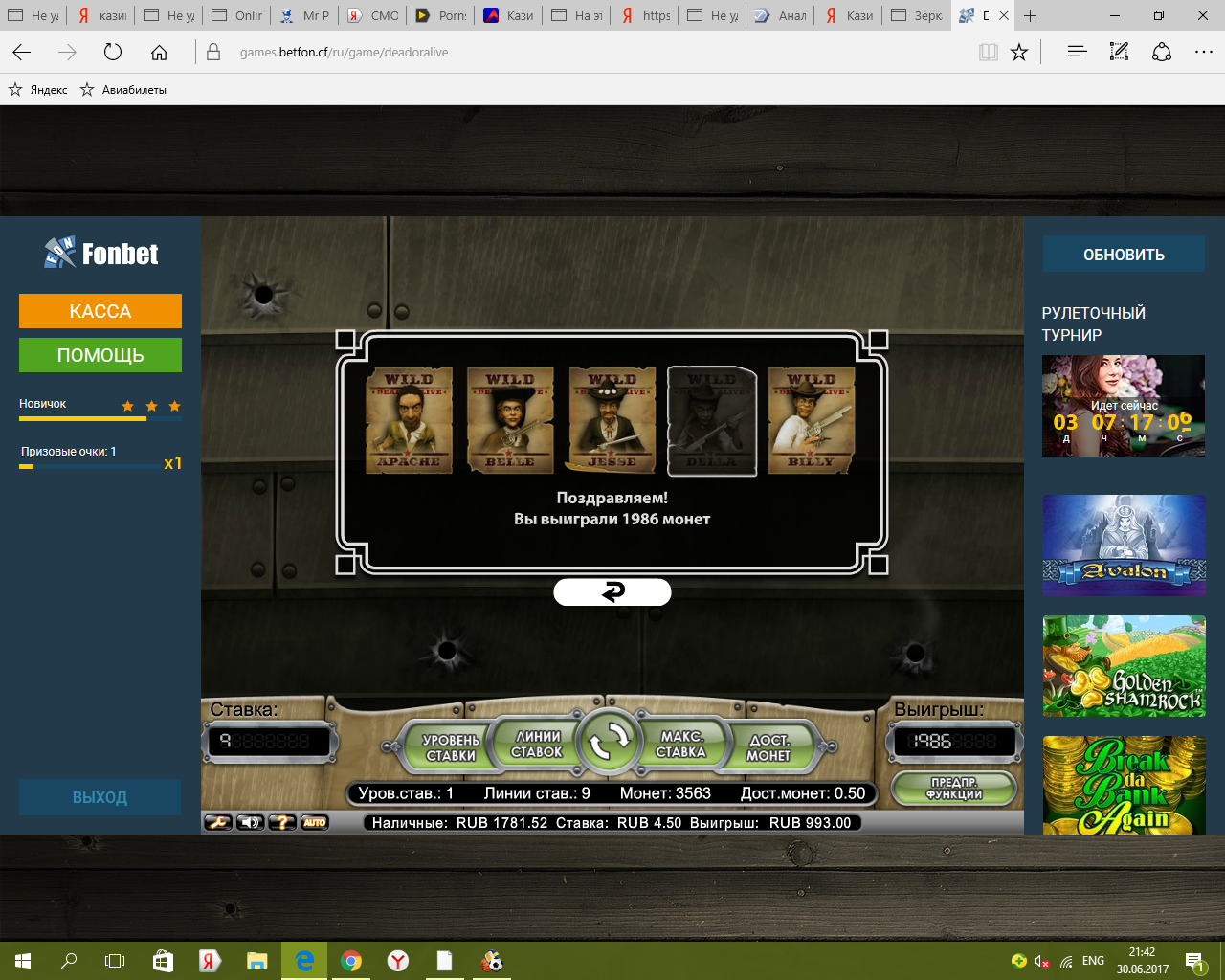Launch Windows Store from the taskbar

coord(163,961)
